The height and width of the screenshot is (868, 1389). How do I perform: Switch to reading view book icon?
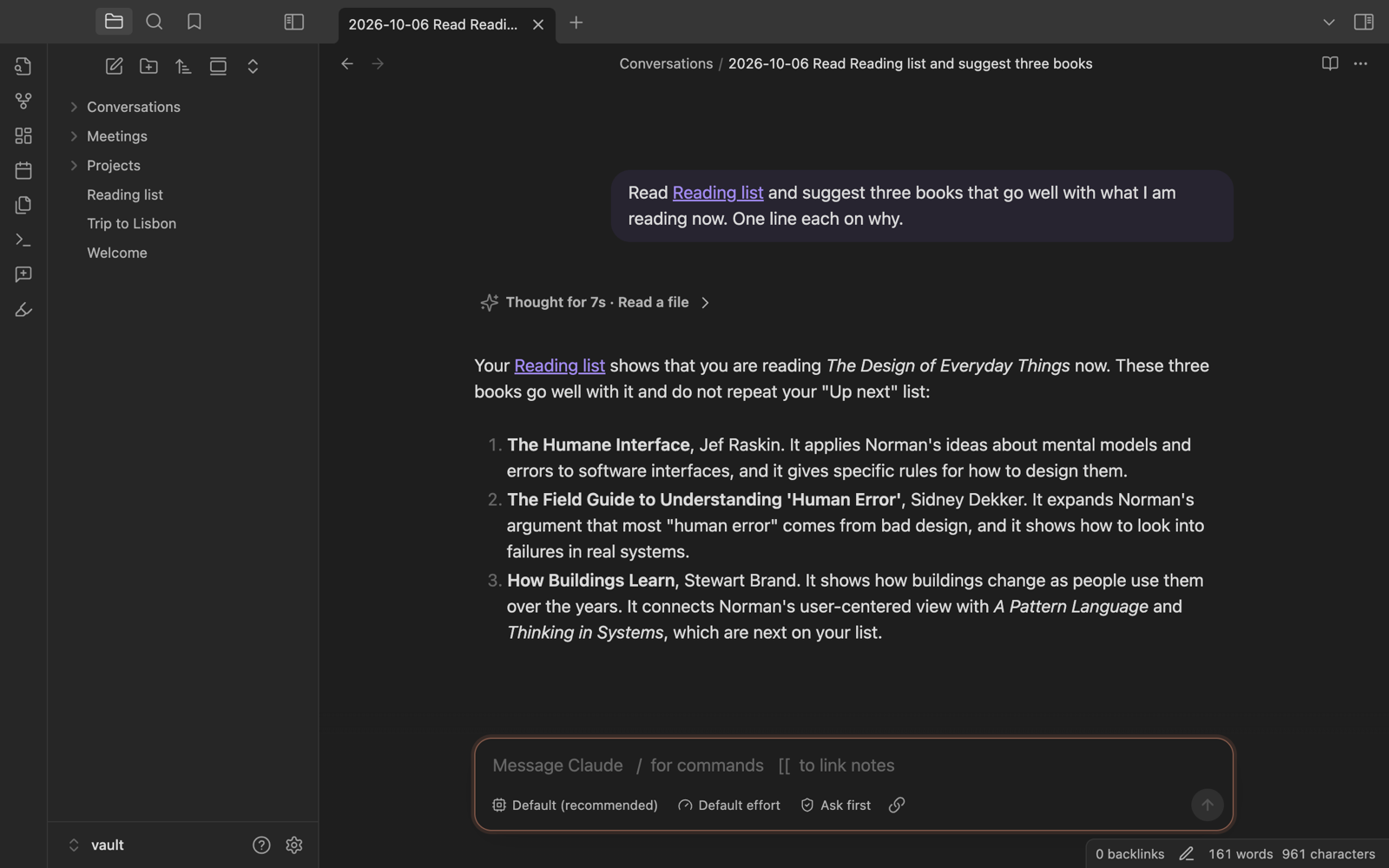click(1330, 64)
